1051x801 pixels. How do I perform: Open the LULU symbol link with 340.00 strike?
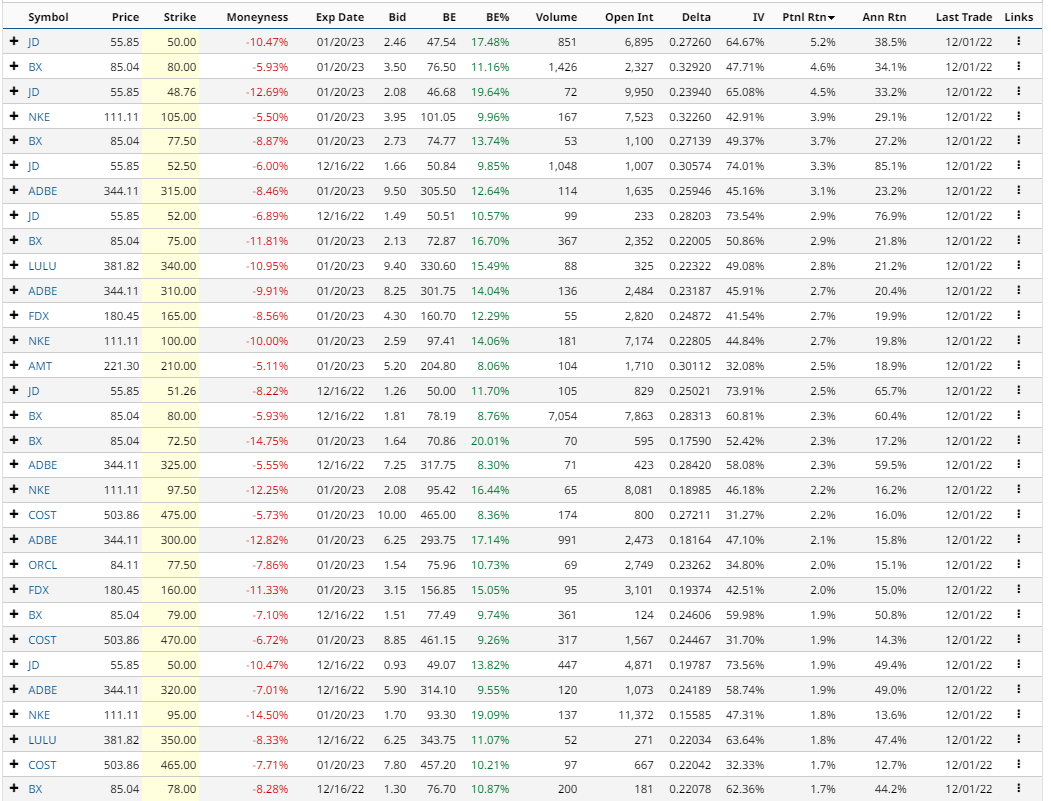42,266
